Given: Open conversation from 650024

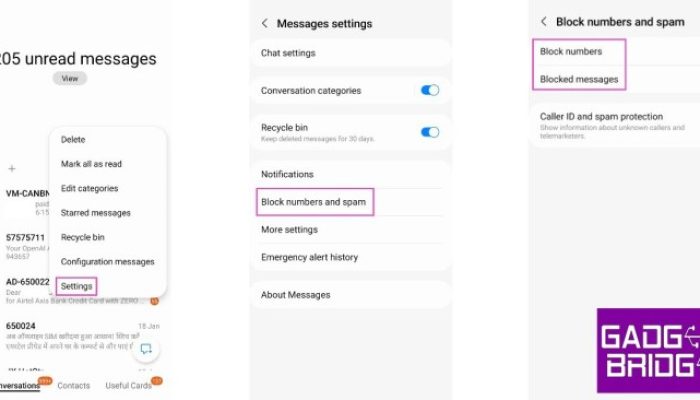Looking at the screenshot, I should click(83, 337).
